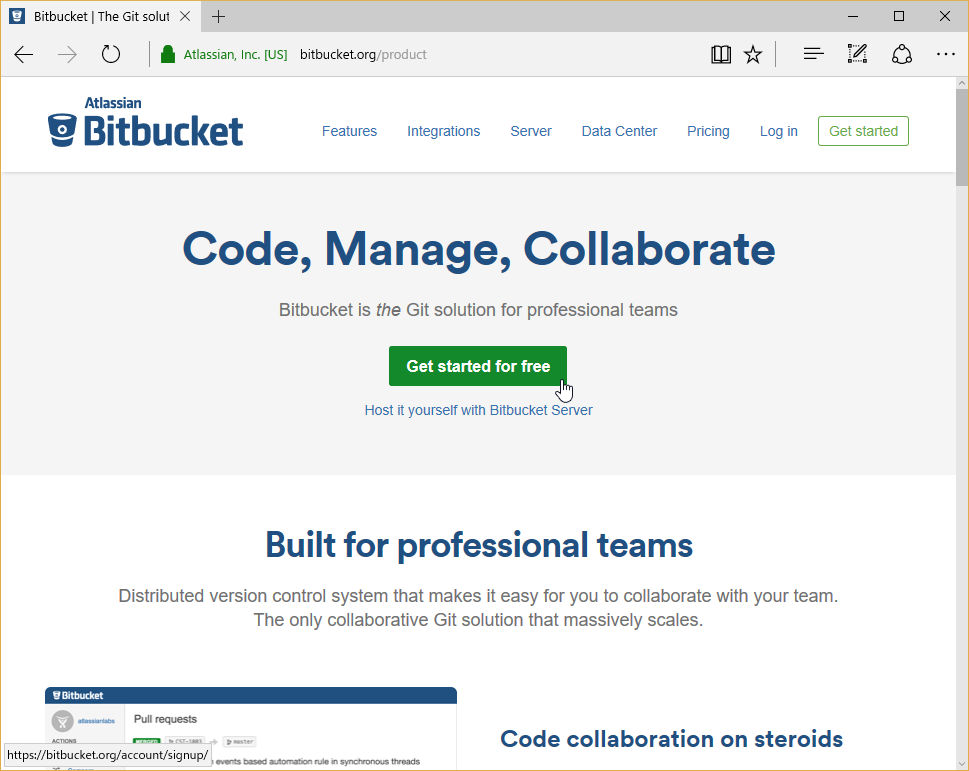
Task: Open a new tab with plus
Action: pos(218,17)
